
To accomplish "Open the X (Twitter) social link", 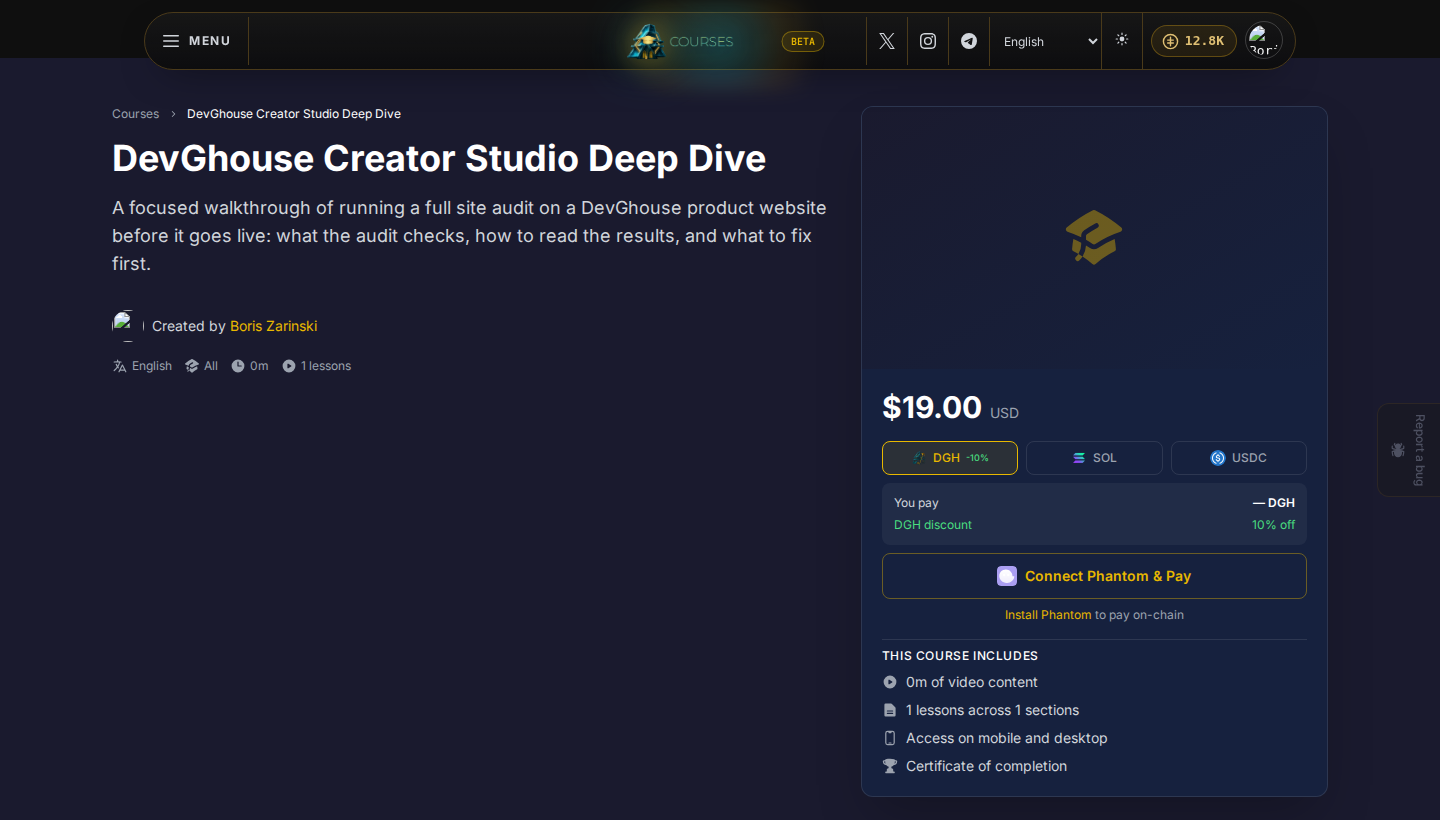I will [x=887, y=41].
